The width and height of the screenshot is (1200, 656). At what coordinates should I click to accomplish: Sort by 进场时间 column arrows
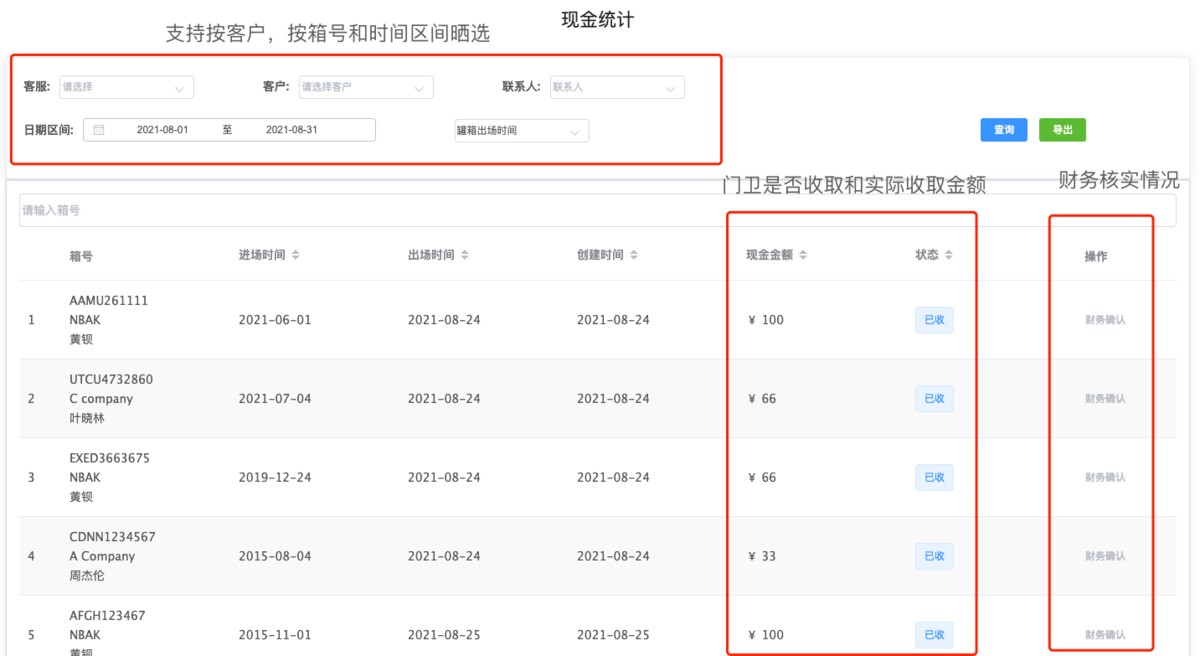click(295, 255)
